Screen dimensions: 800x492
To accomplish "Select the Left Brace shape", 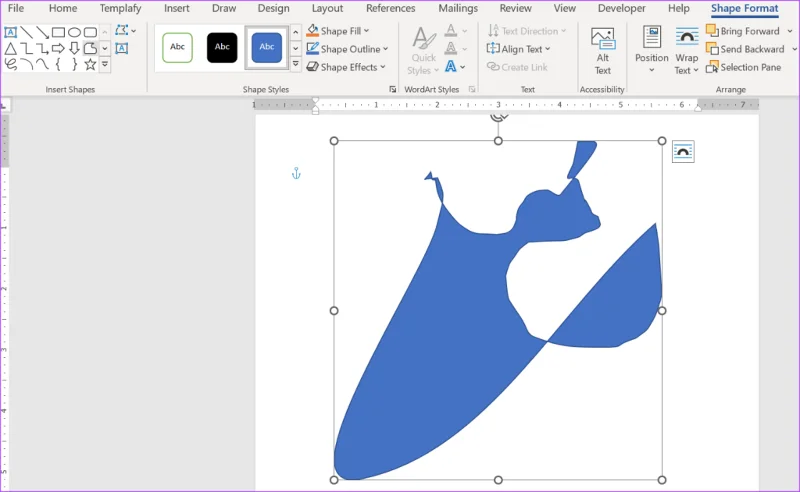I will pos(58,64).
